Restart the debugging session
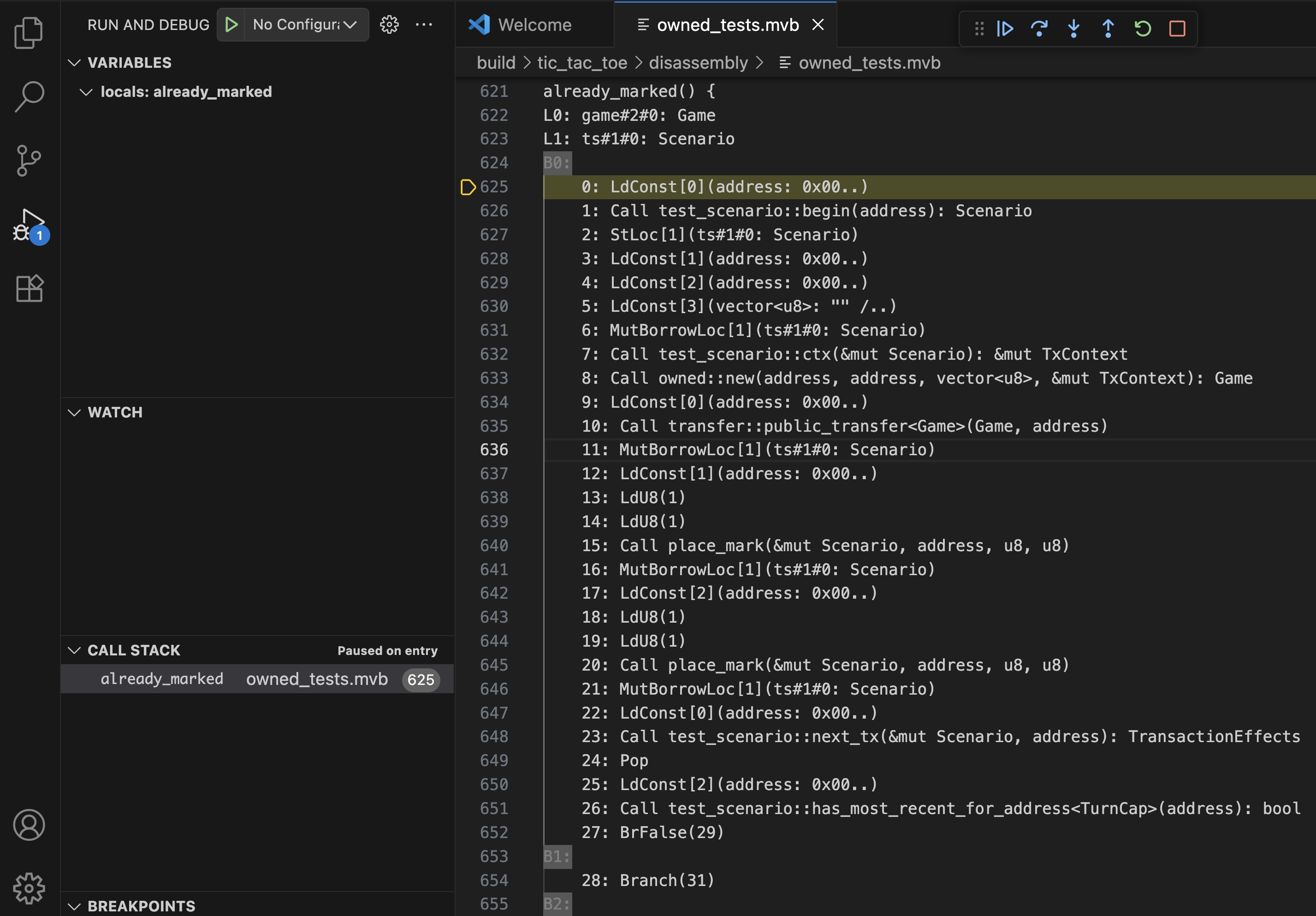 [1142, 29]
